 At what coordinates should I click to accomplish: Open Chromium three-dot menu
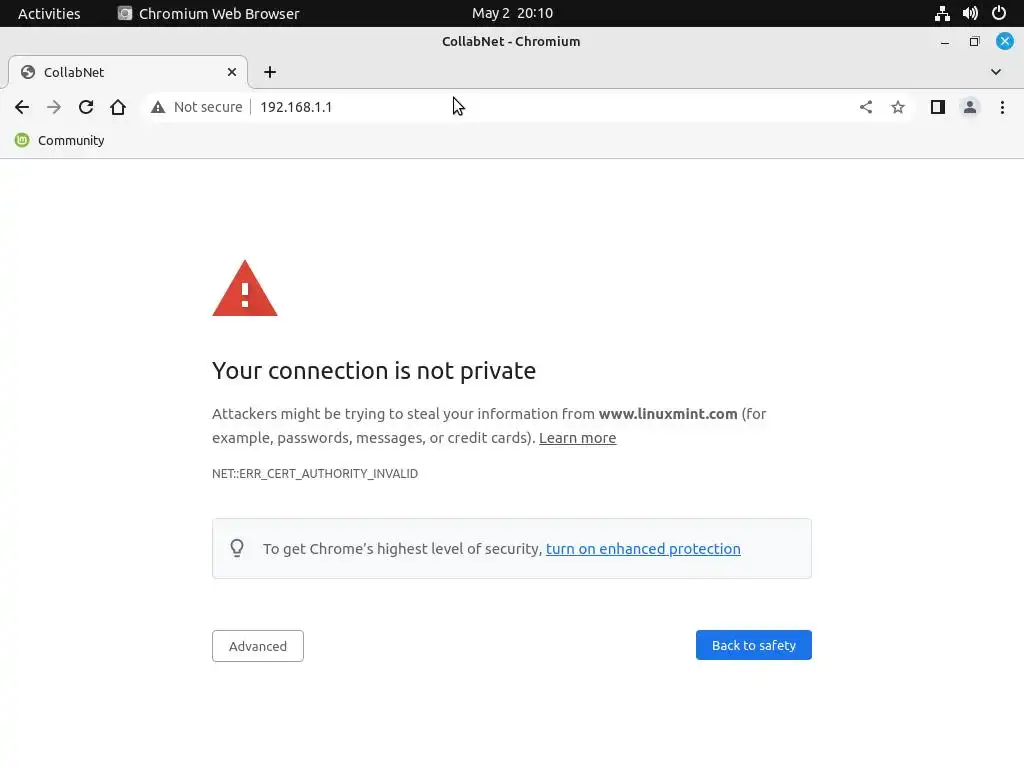[x=1002, y=107]
